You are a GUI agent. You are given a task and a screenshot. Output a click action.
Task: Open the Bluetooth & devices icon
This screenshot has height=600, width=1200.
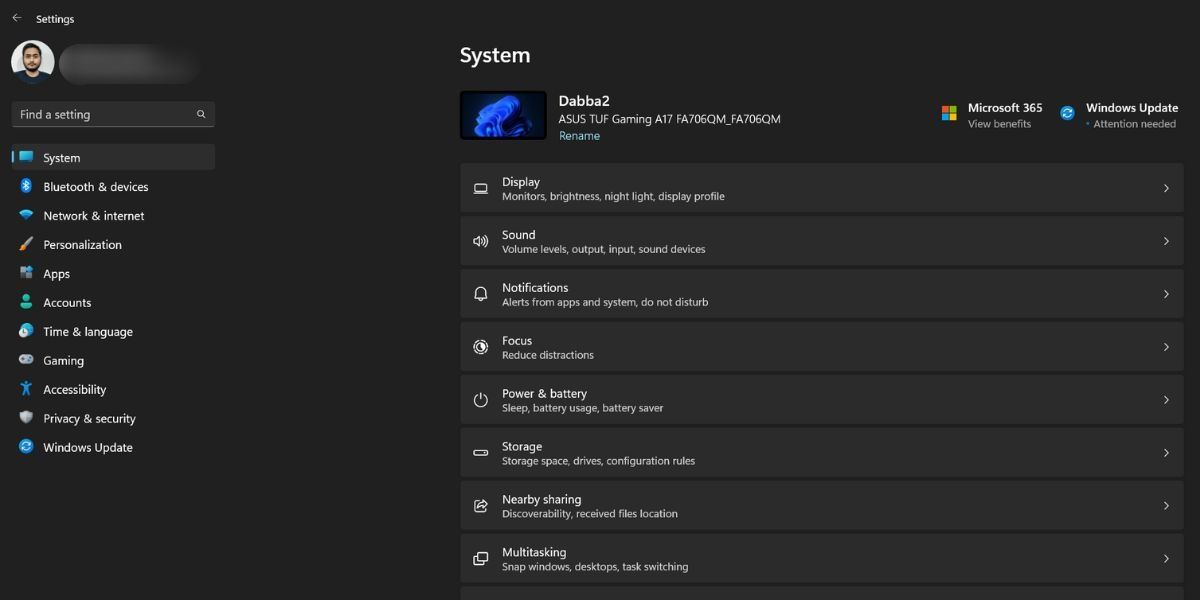click(x=26, y=186)
